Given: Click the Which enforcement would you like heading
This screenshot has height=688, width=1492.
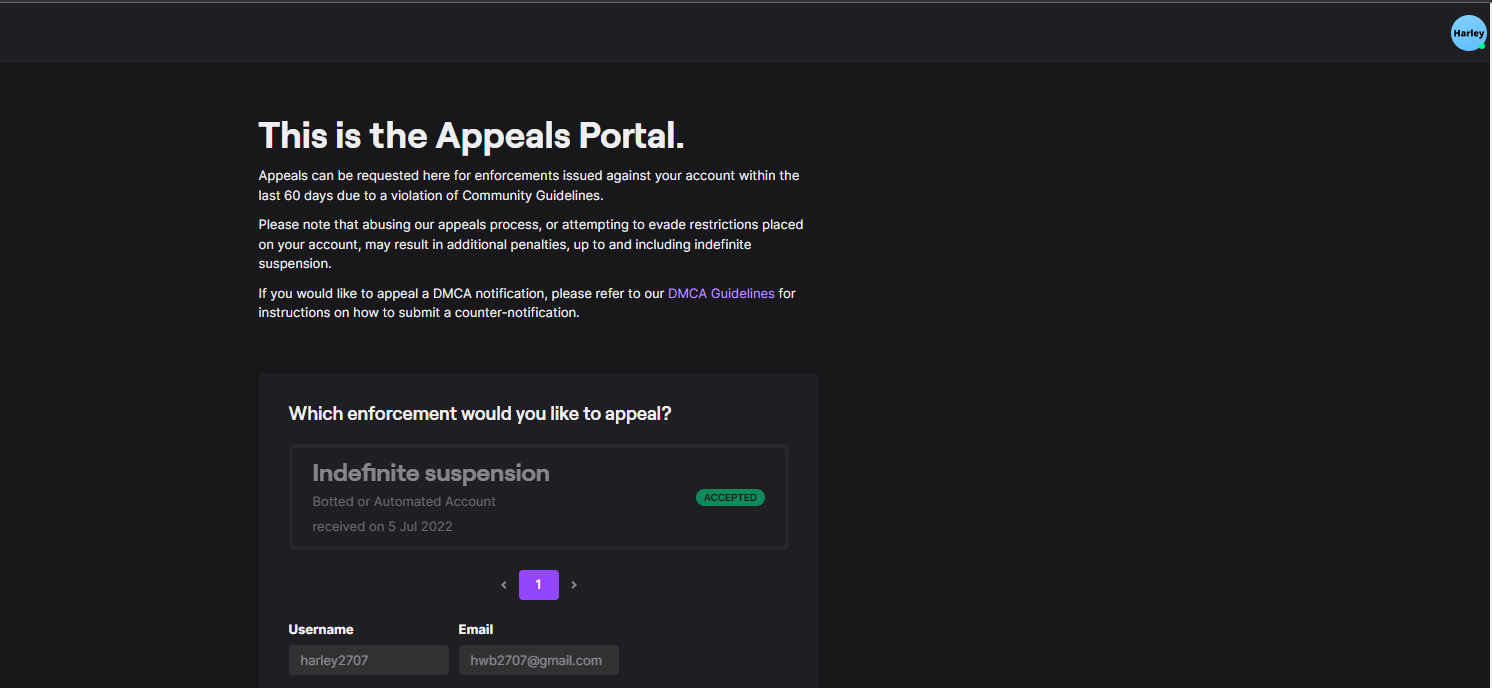Looking at the screenshot, I should point(479,413).
